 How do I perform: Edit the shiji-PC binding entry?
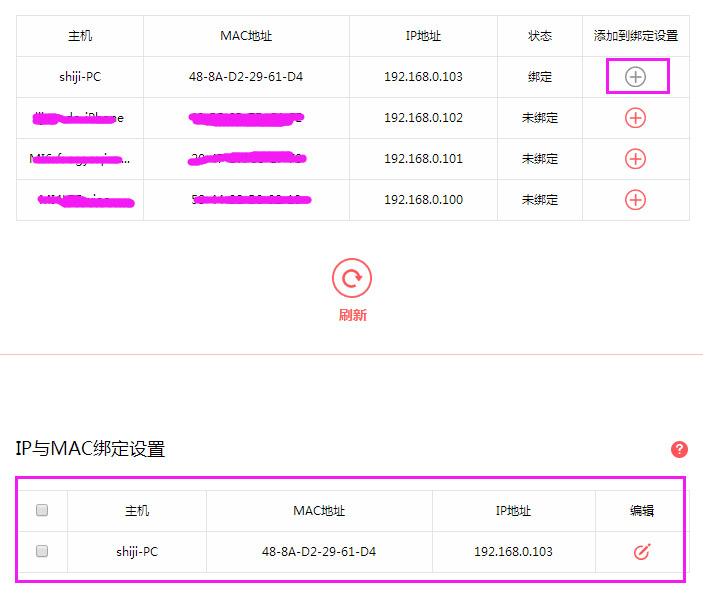pos(642,552)
